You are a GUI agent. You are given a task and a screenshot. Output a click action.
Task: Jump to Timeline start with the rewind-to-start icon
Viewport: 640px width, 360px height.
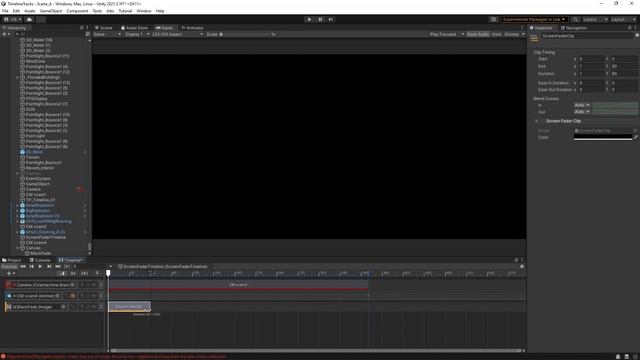point(23,267)
